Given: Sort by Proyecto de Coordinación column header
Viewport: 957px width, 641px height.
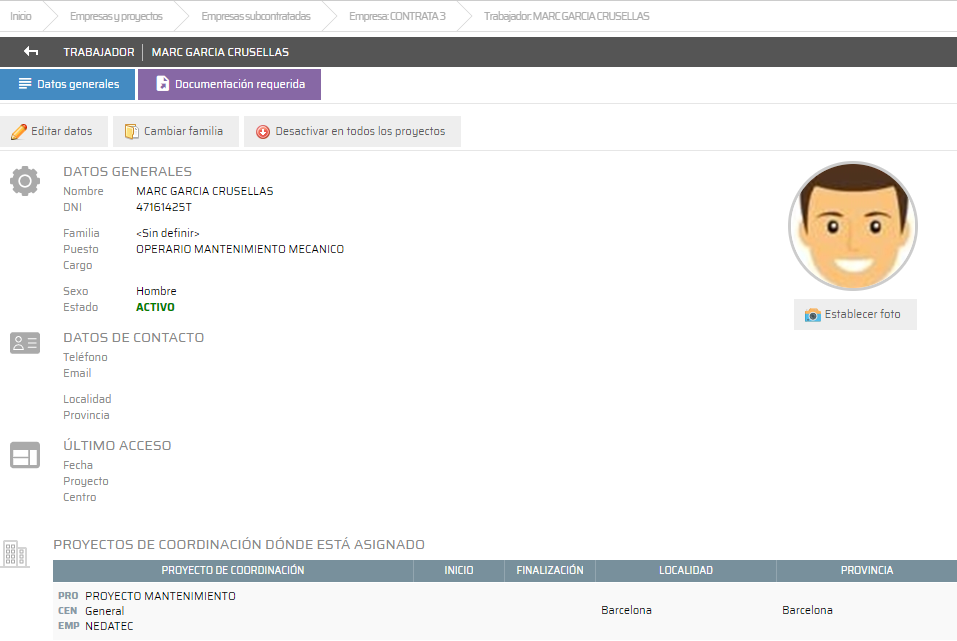Looking at the screenshot, I should (x=233, y=570).
